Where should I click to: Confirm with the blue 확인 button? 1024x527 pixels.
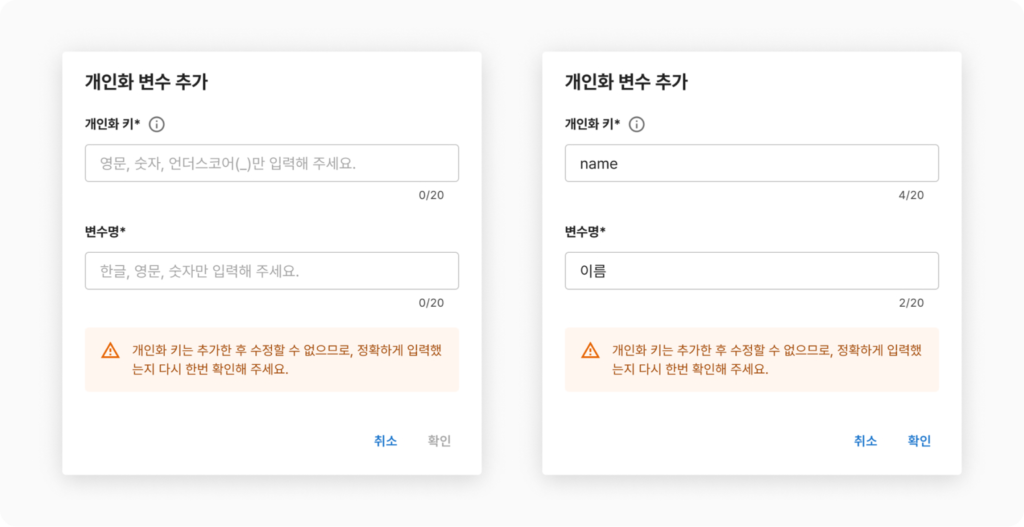(918, 441)
